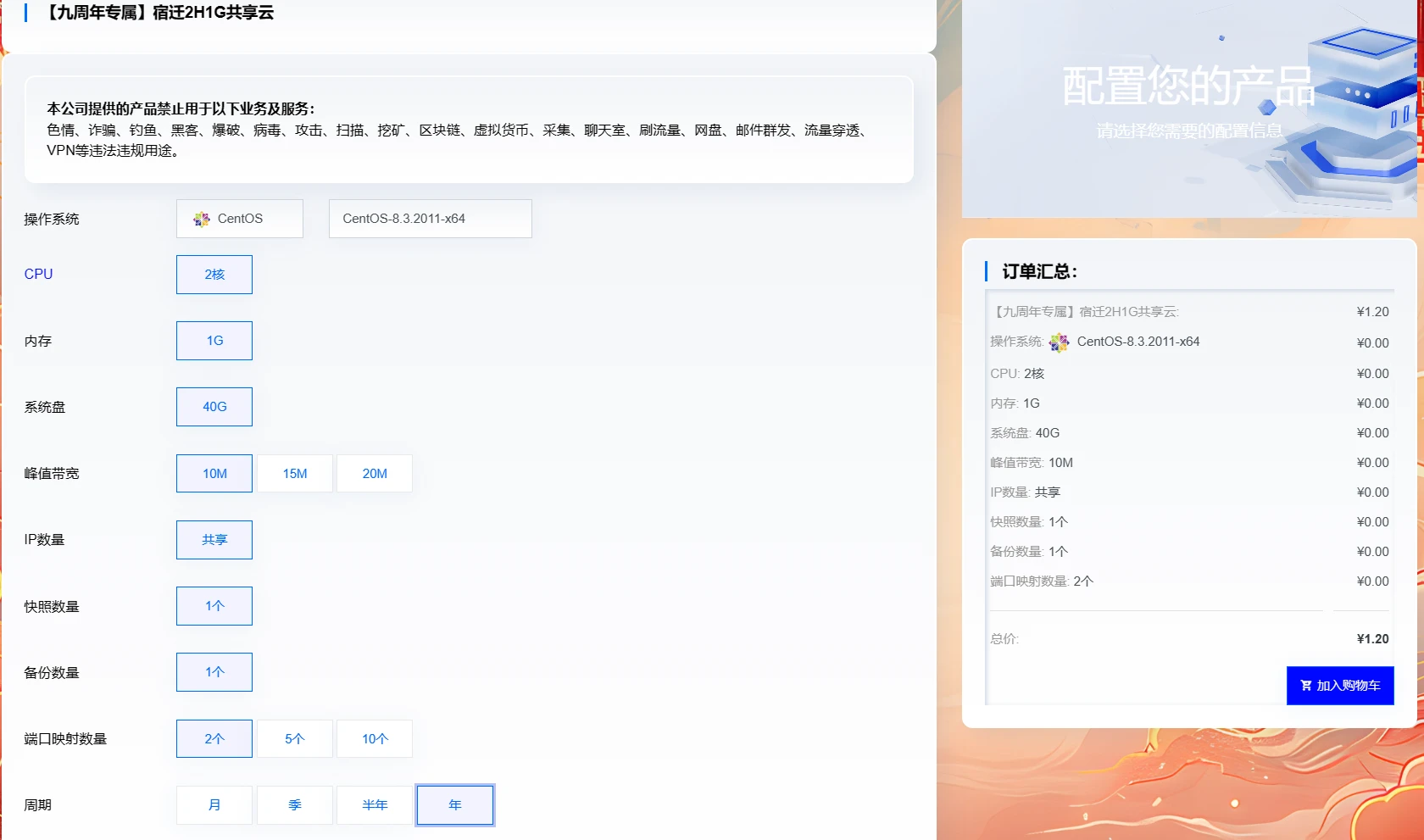The width and height of the screenshot is (1424, 840).
Task: Switch billing cycle to 月
Action: [214, 805]
